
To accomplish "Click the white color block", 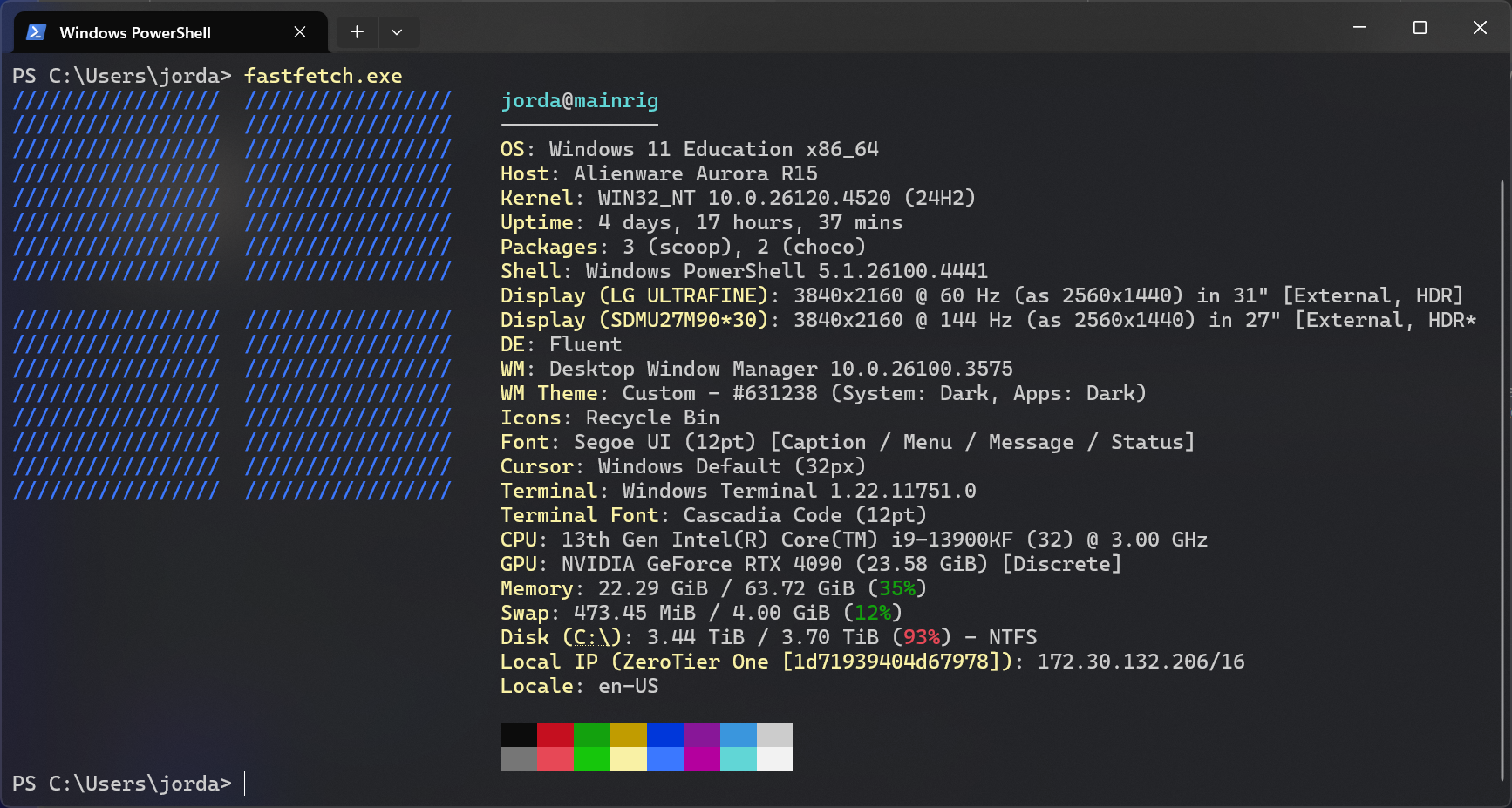I will tap(775, 759).
